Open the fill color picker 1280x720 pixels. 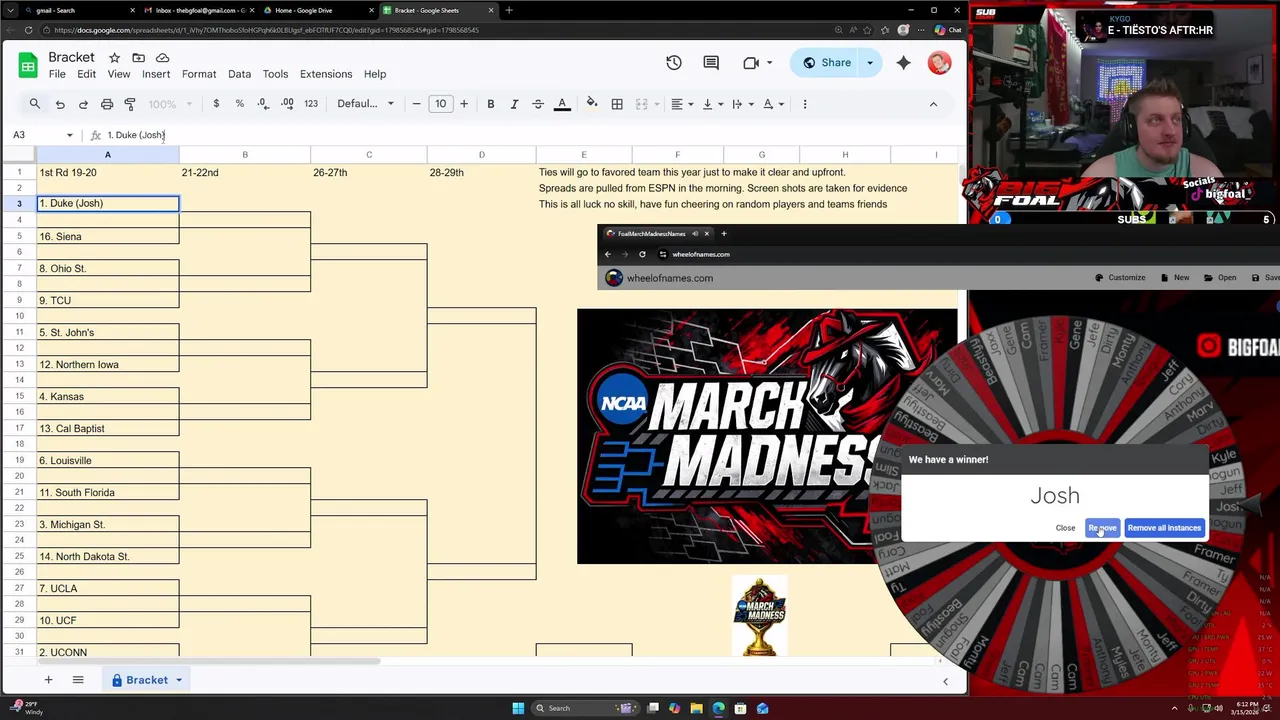click(592, 104)
